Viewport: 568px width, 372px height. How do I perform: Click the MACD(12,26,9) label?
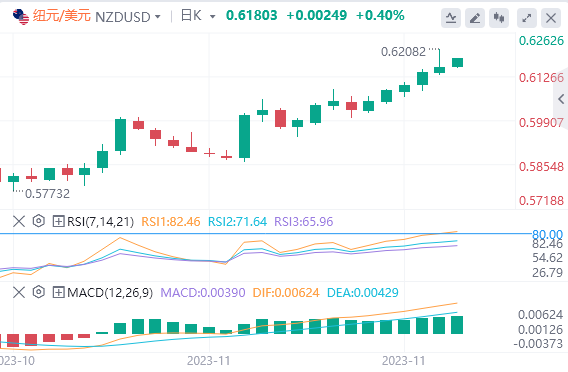[110, 292]
